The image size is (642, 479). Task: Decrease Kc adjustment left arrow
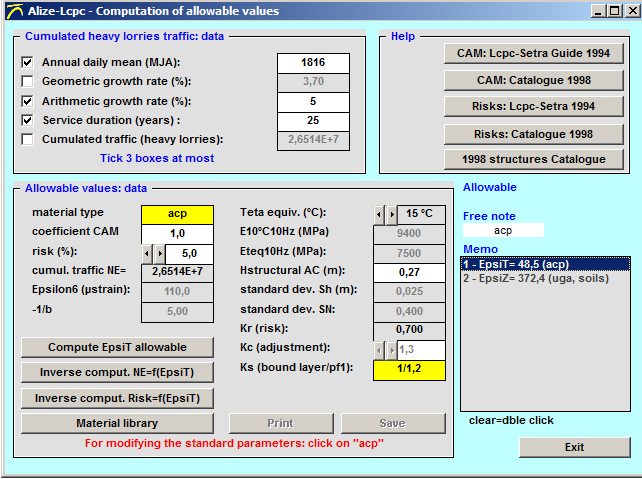click(x=379, y=350)
